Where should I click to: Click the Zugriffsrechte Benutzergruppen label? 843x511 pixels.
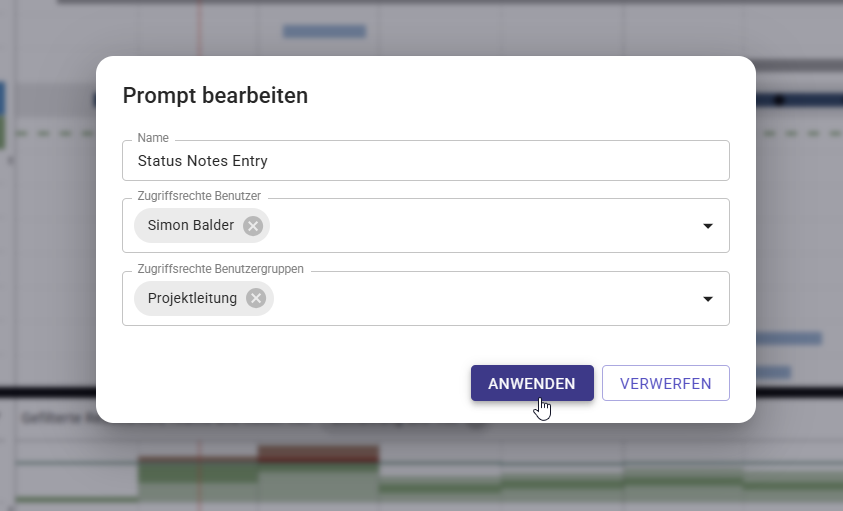pyautogui.click(x=220, y=269)
